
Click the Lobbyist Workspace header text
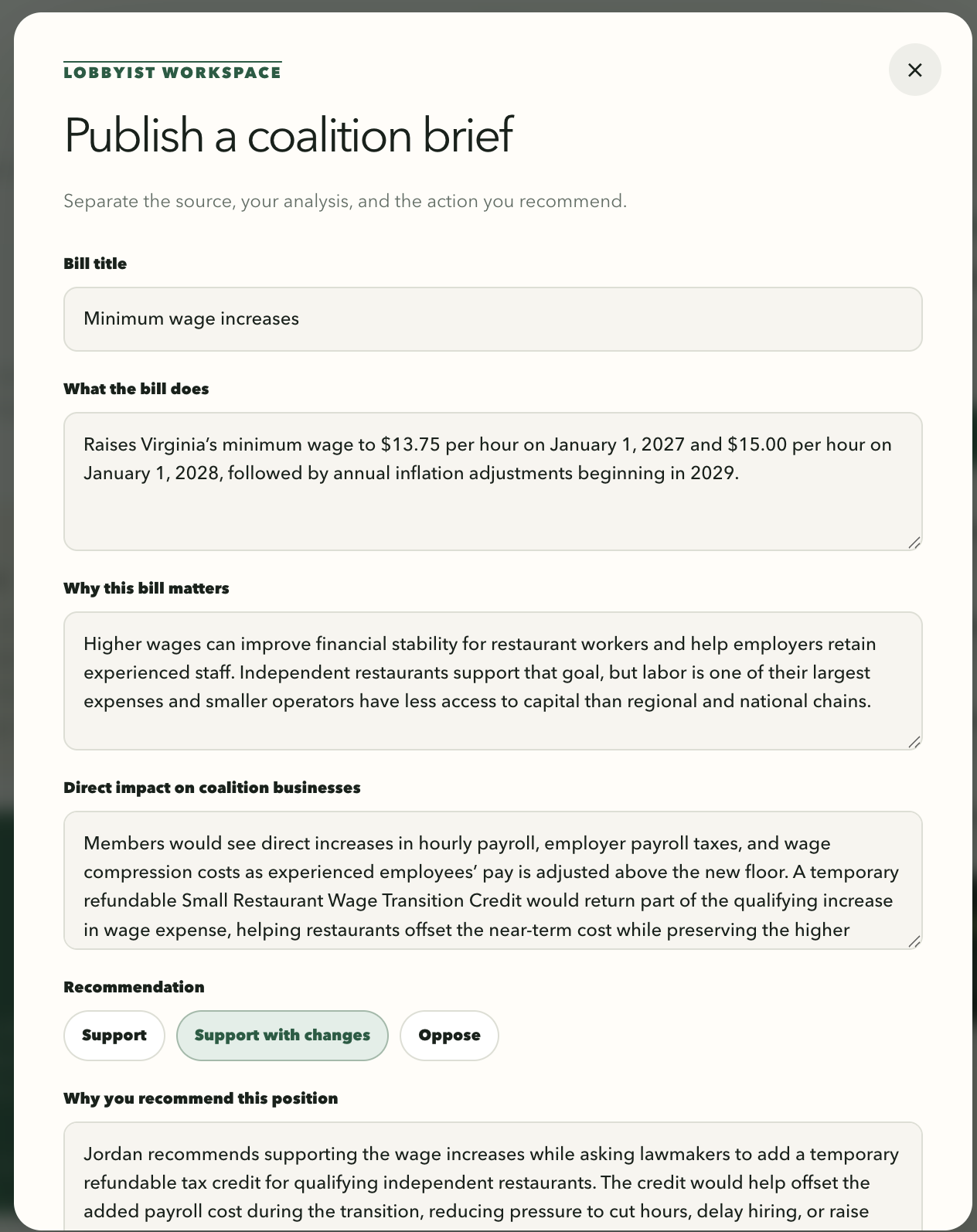click(172, 73)
